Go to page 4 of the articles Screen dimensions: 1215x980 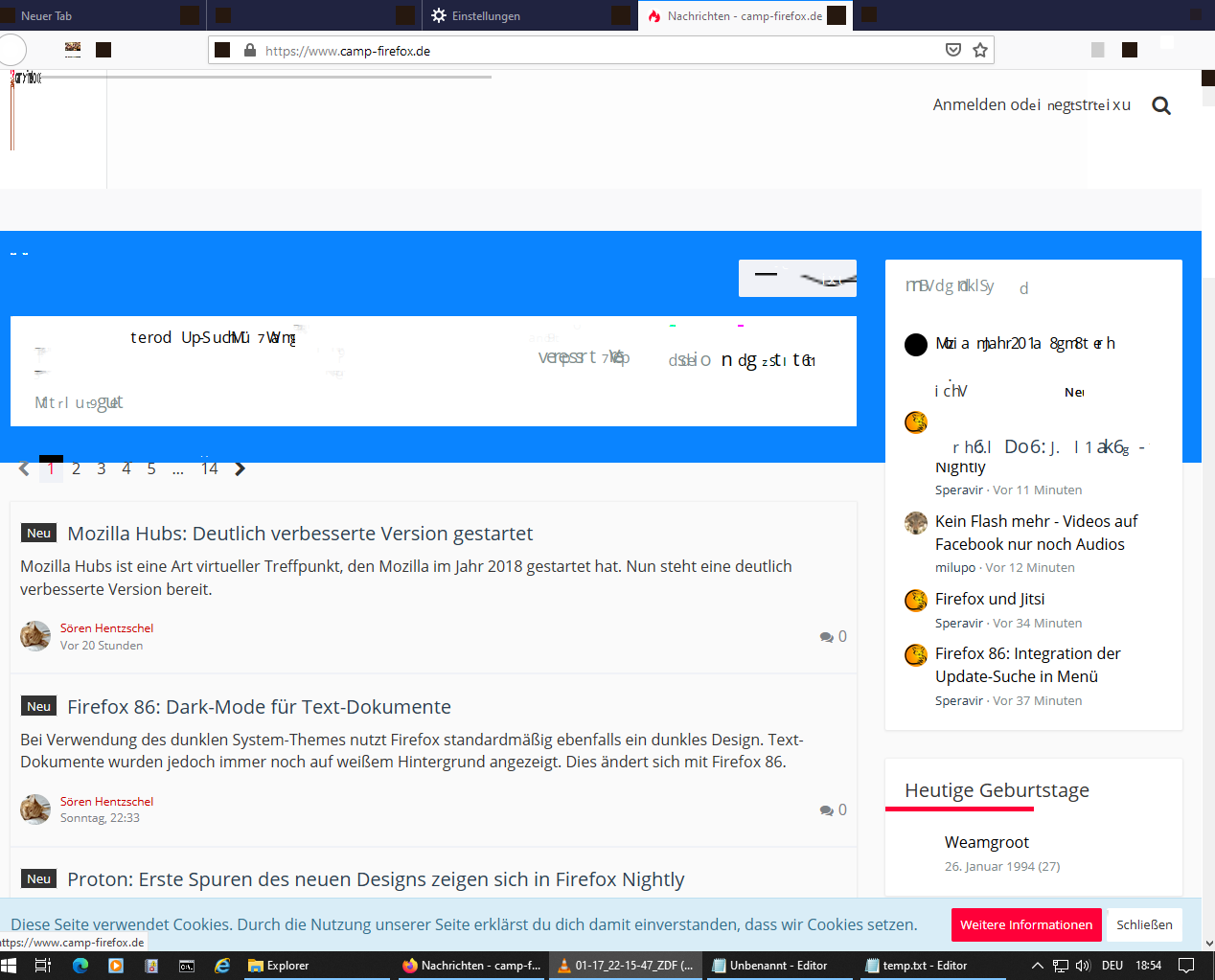coord(126,468)
